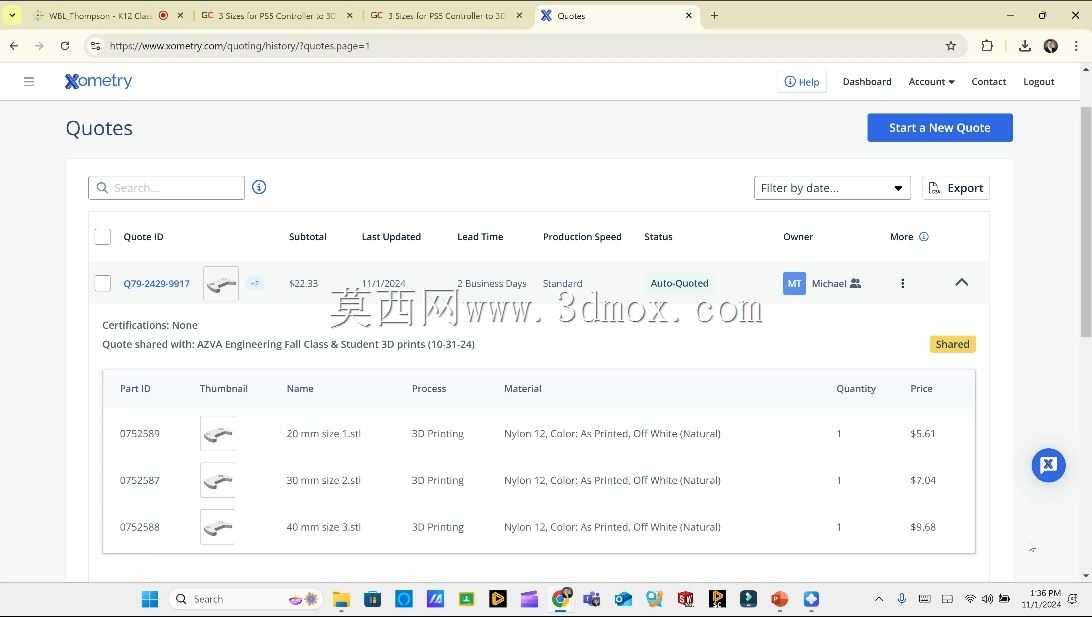Viewport: 1092px width, 617px height.
Task: Go back in browser history
Action: (14, 46)
